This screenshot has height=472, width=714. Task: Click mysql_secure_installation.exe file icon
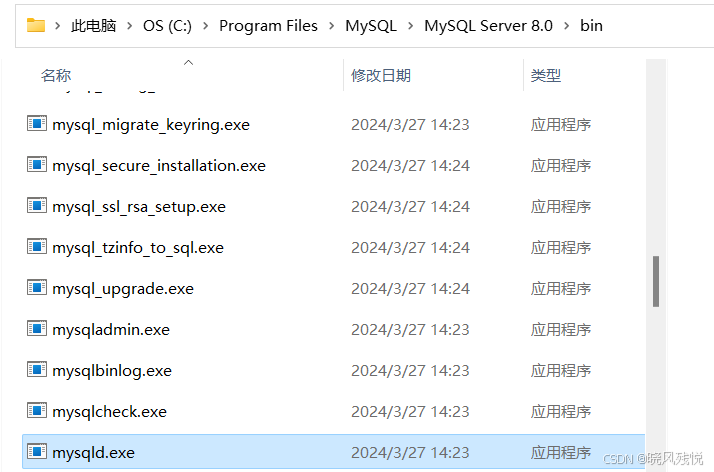[x=37, y=164]
